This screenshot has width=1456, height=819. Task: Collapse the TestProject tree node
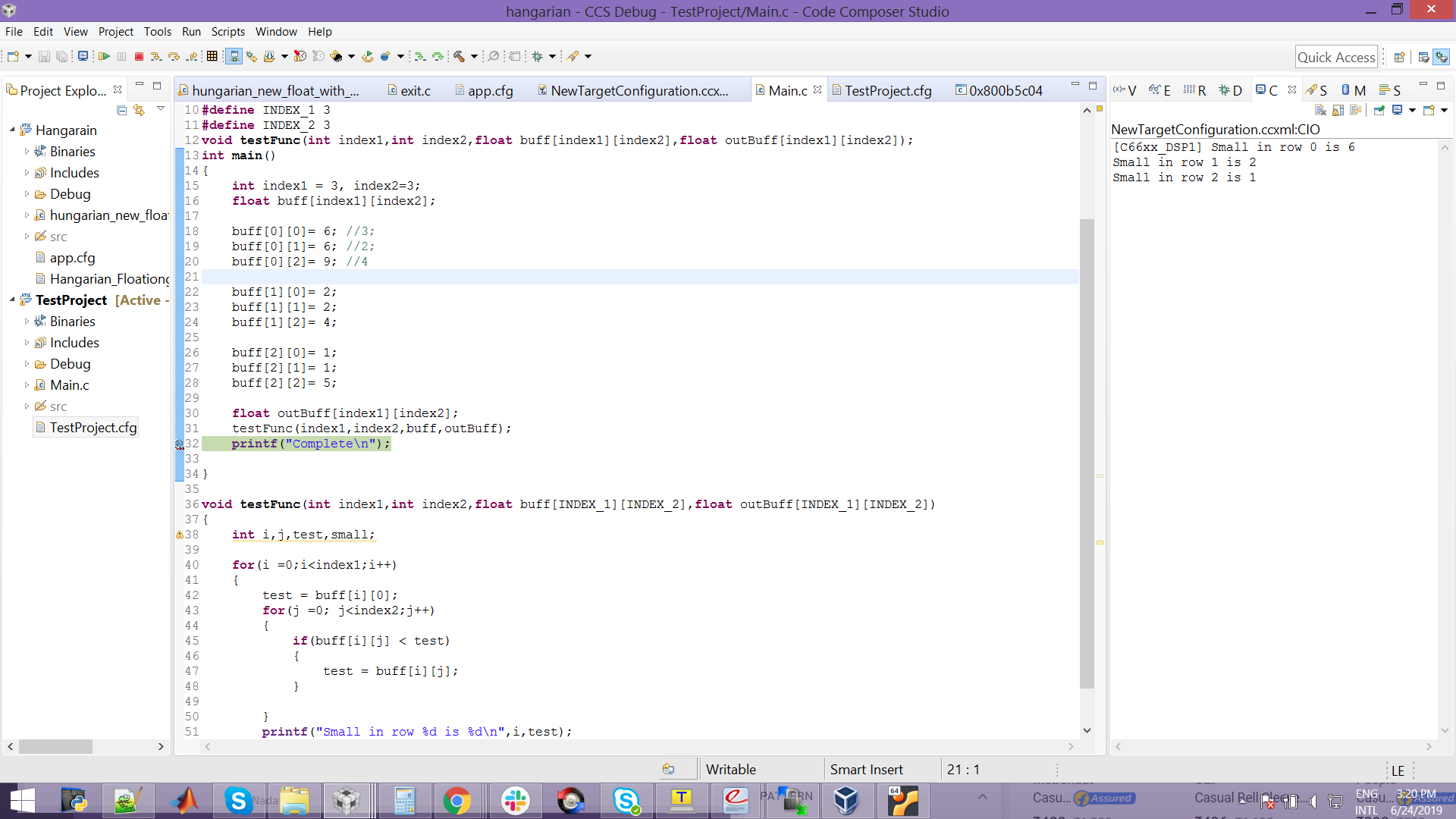click(12, 300)
